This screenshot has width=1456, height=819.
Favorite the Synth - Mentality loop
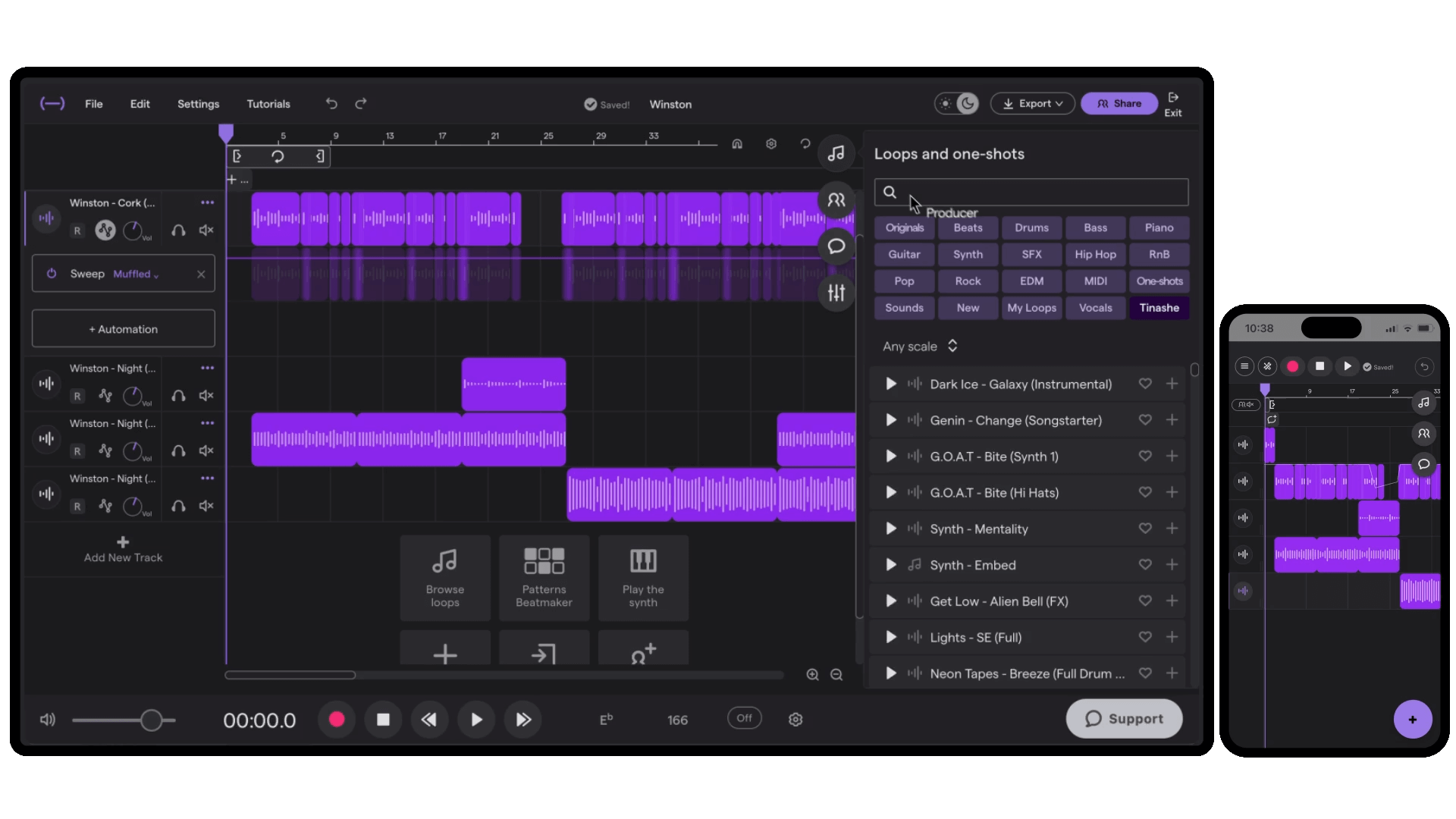[1145, 529]
